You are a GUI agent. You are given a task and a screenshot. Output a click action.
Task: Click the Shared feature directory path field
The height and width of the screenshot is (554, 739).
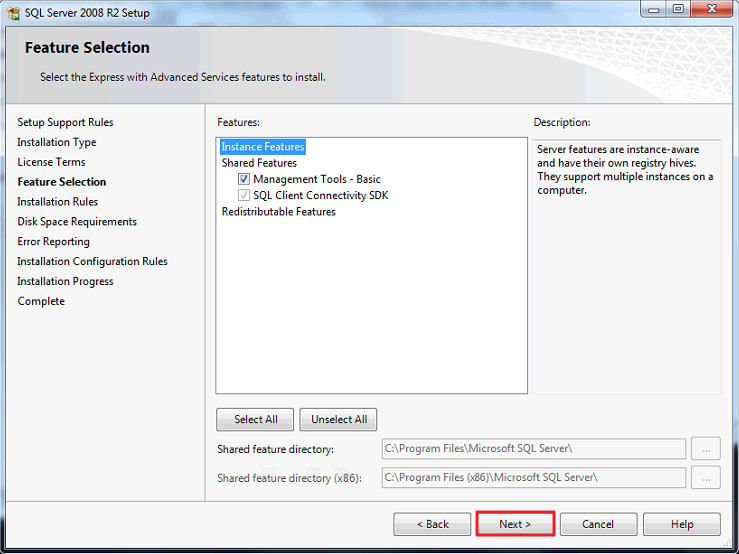pyautogui.click(x=534, y=449)
